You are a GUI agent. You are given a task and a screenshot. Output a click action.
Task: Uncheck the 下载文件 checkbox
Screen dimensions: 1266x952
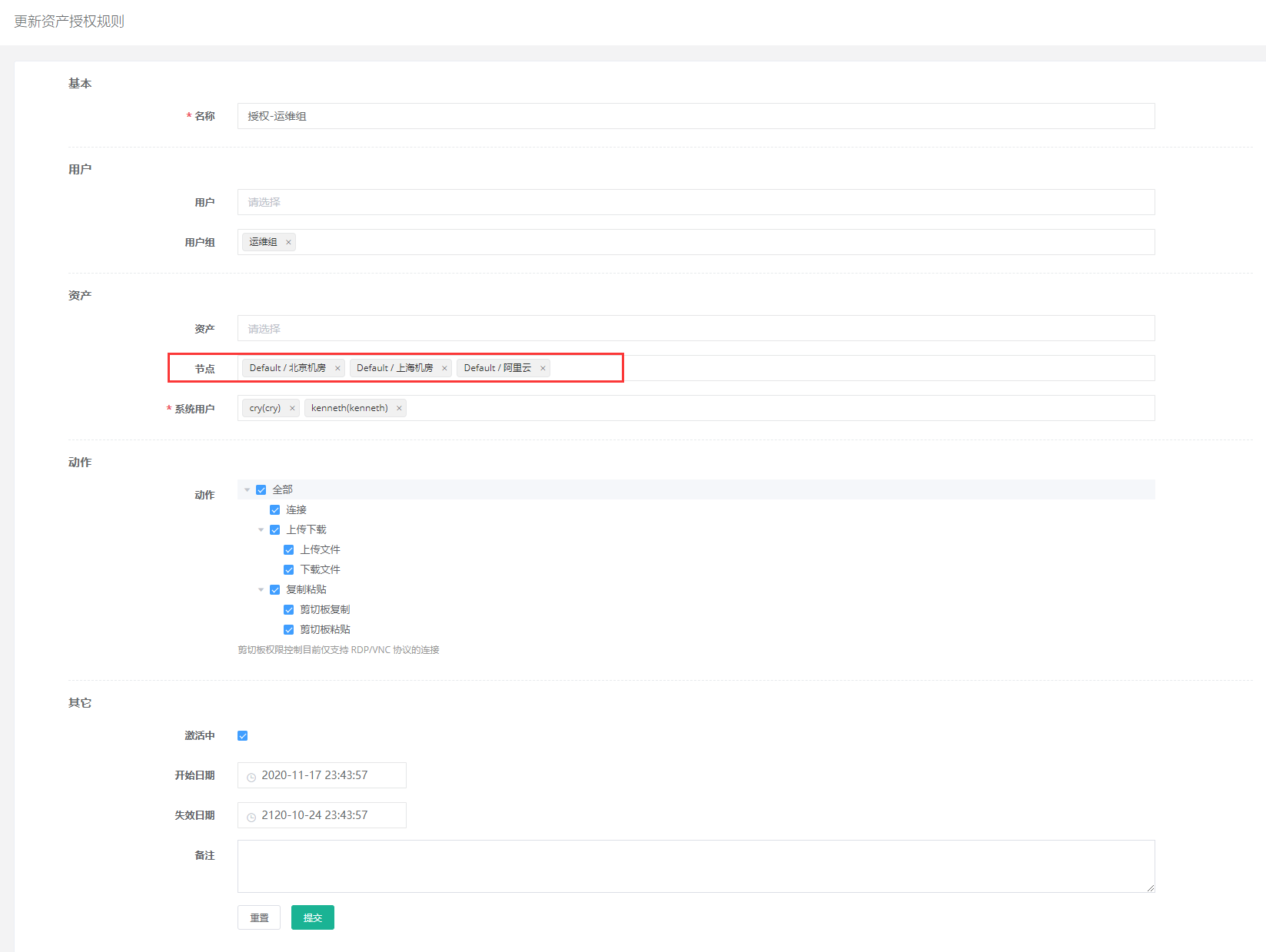pyautogui.click(x=289, y=569)
